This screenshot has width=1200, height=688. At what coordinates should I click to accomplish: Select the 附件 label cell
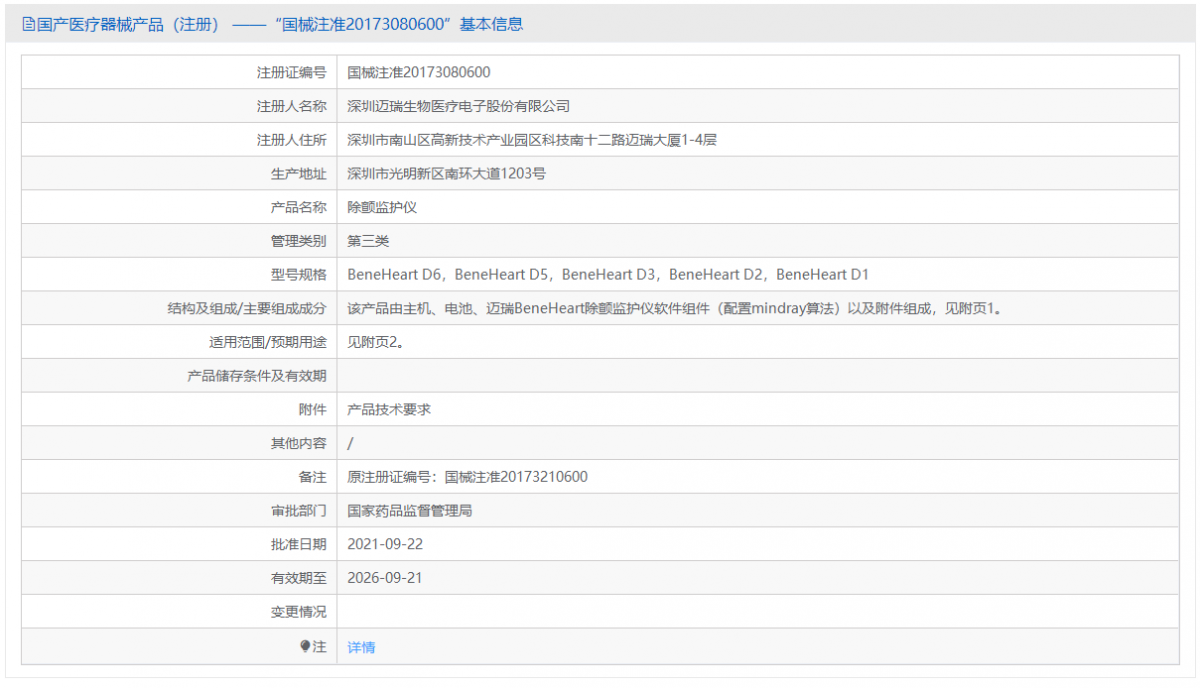point(180,410)
